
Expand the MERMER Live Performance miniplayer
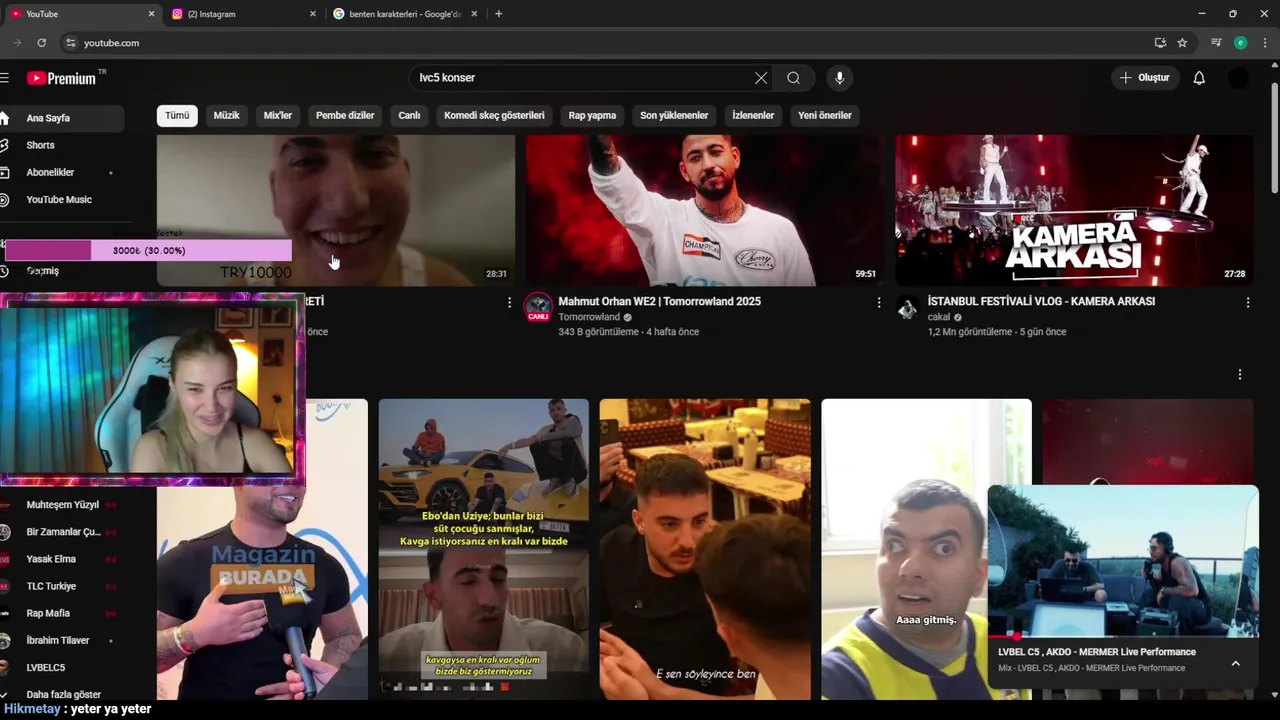(1236, 663)
